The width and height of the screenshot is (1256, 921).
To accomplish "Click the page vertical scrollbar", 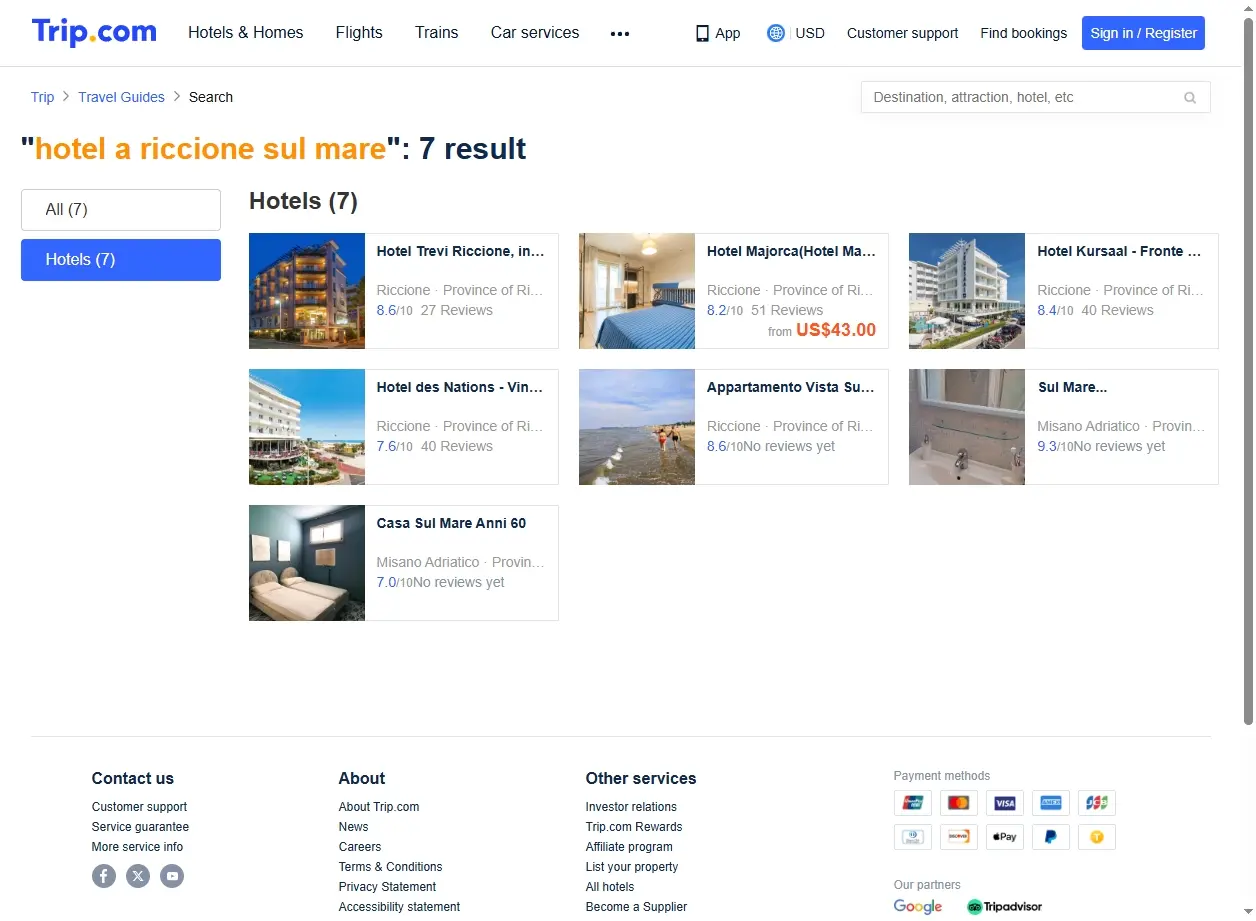I will click(1248, 370).
